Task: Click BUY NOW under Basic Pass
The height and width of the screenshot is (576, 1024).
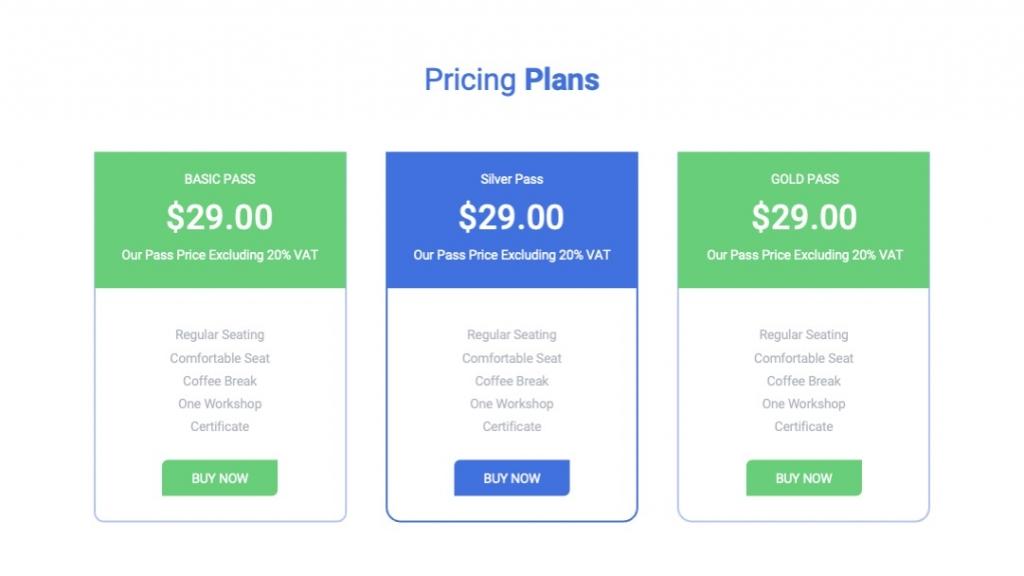Action: (x=220, y=478)
